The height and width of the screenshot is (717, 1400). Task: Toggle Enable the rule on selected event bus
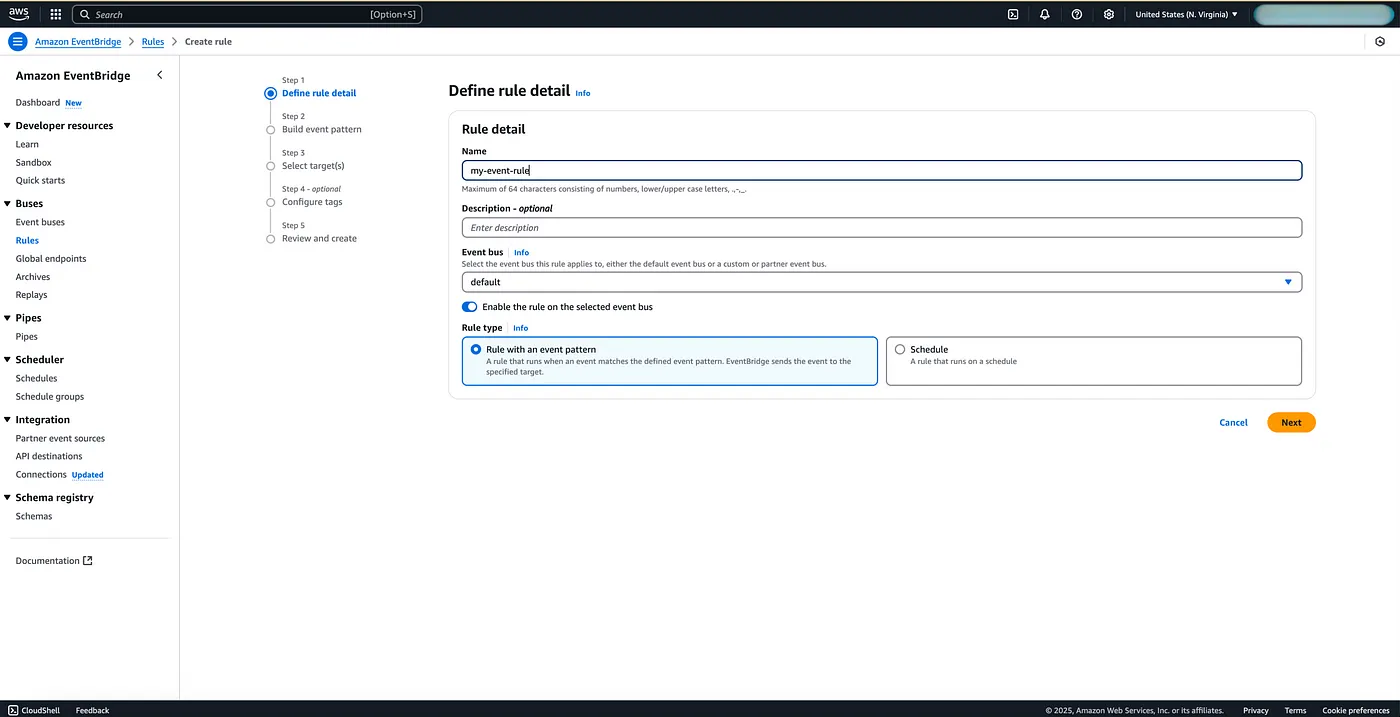click(469, 307)
